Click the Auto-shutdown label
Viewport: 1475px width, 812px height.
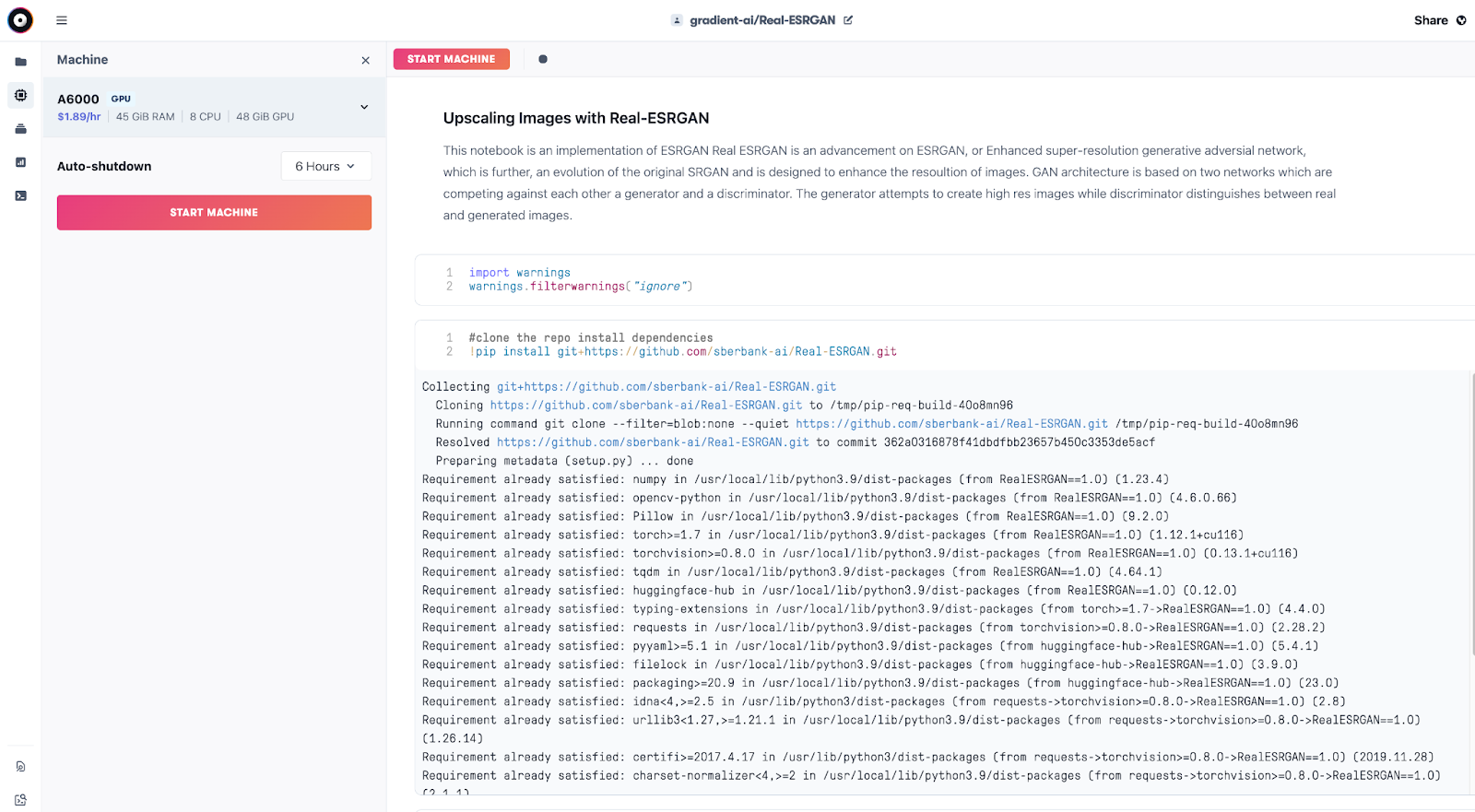[104, 167]
